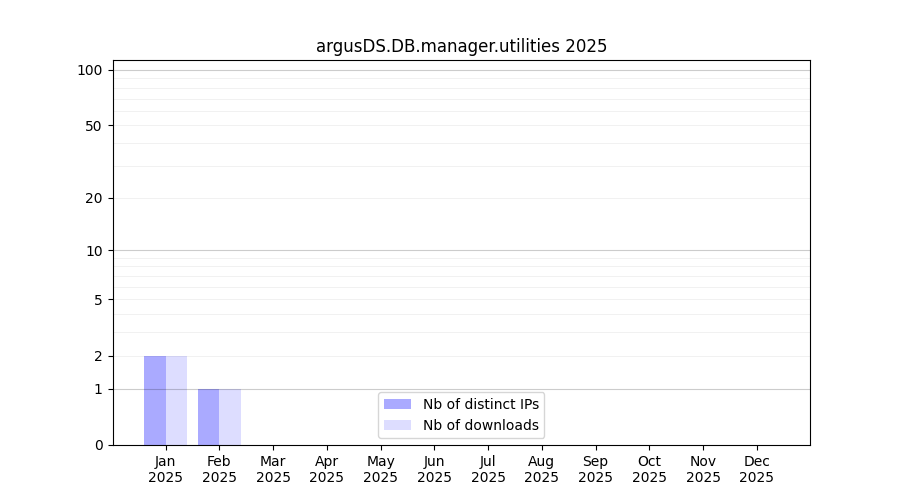Click the 'Sep 2025' x-axis label
Viewport: 900px width, 500px height.
click(595, 469)
